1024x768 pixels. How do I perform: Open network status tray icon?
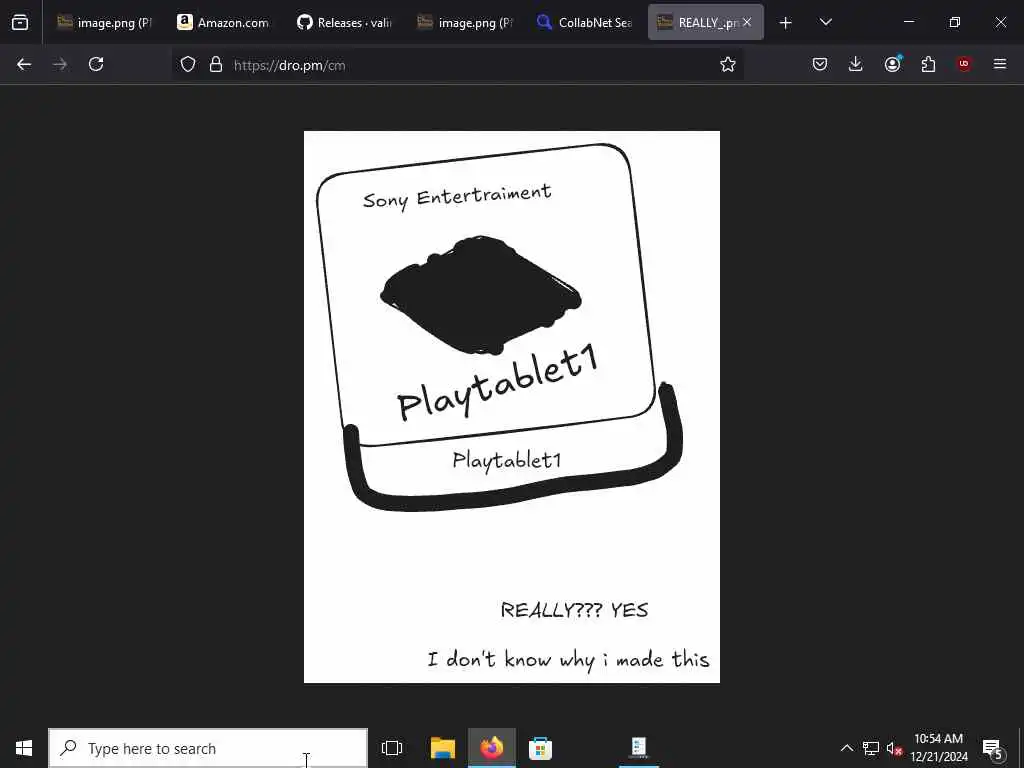[871, 748]
